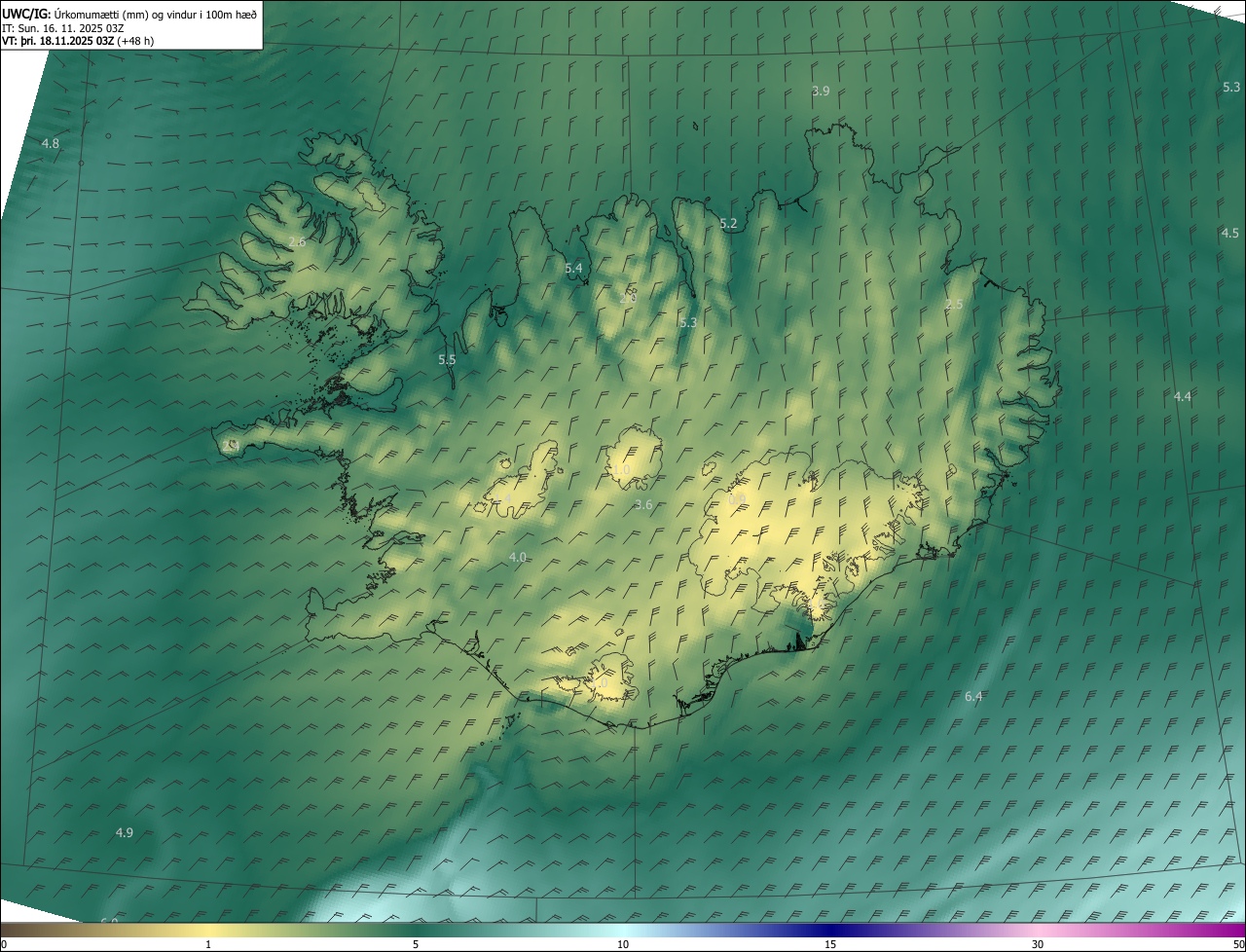Click the 3.6 value in the central highlands

click(643, 504)
